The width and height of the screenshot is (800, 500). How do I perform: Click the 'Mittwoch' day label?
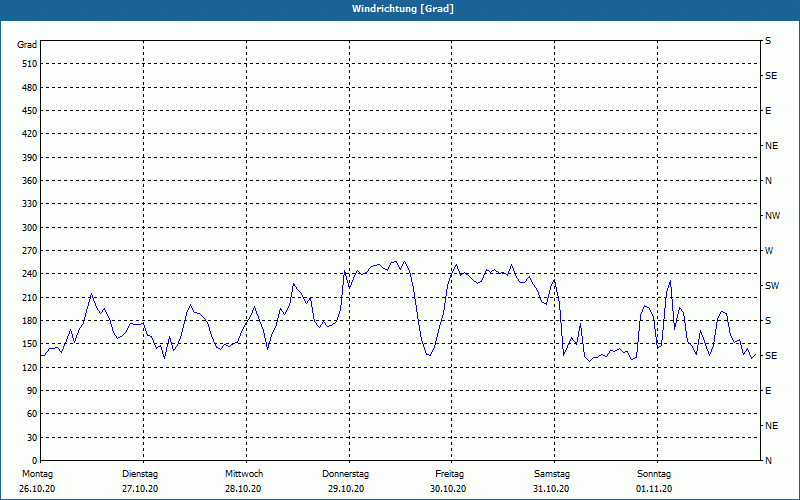[x=244, y=474]
